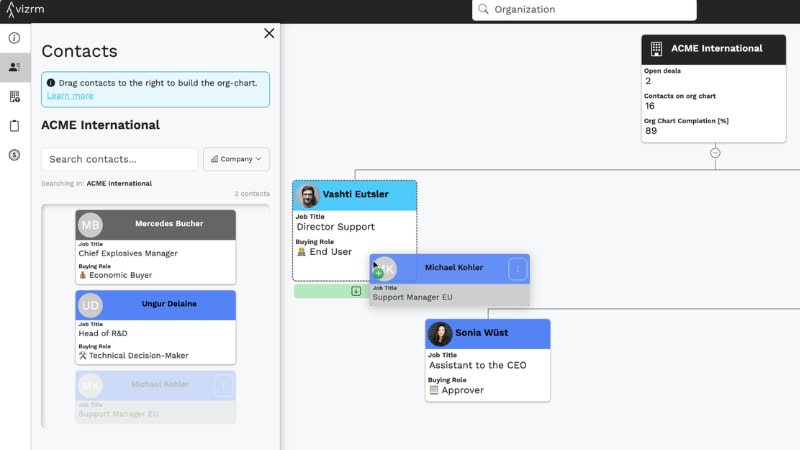The image size is (800, 450).
Task: Click the Learn more link
Action: point(70,95)
